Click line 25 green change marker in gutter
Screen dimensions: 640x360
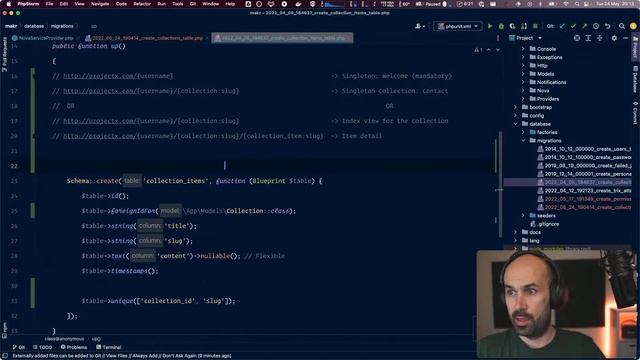[33, 211]
